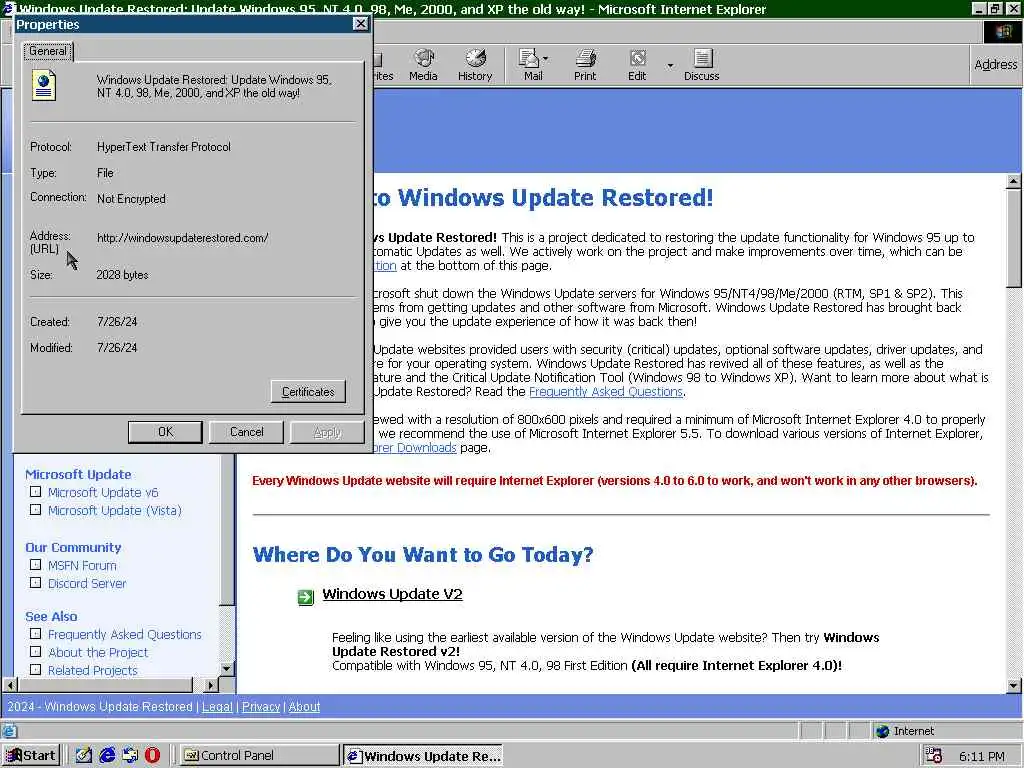
Task: Click main page scrollbar up arrow
Action: [x=1014, y=181]
